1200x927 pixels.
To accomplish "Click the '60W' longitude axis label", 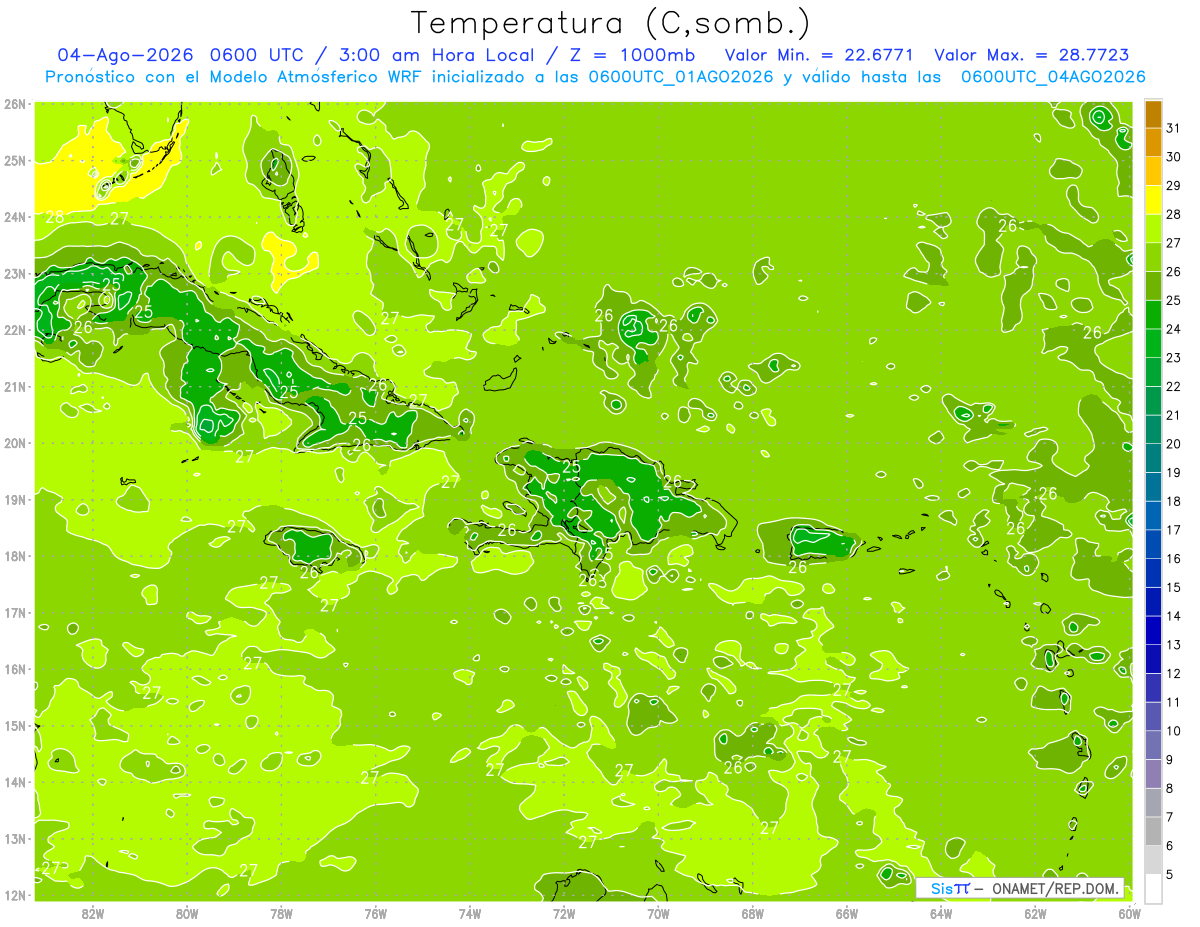I will (1129, 913).
